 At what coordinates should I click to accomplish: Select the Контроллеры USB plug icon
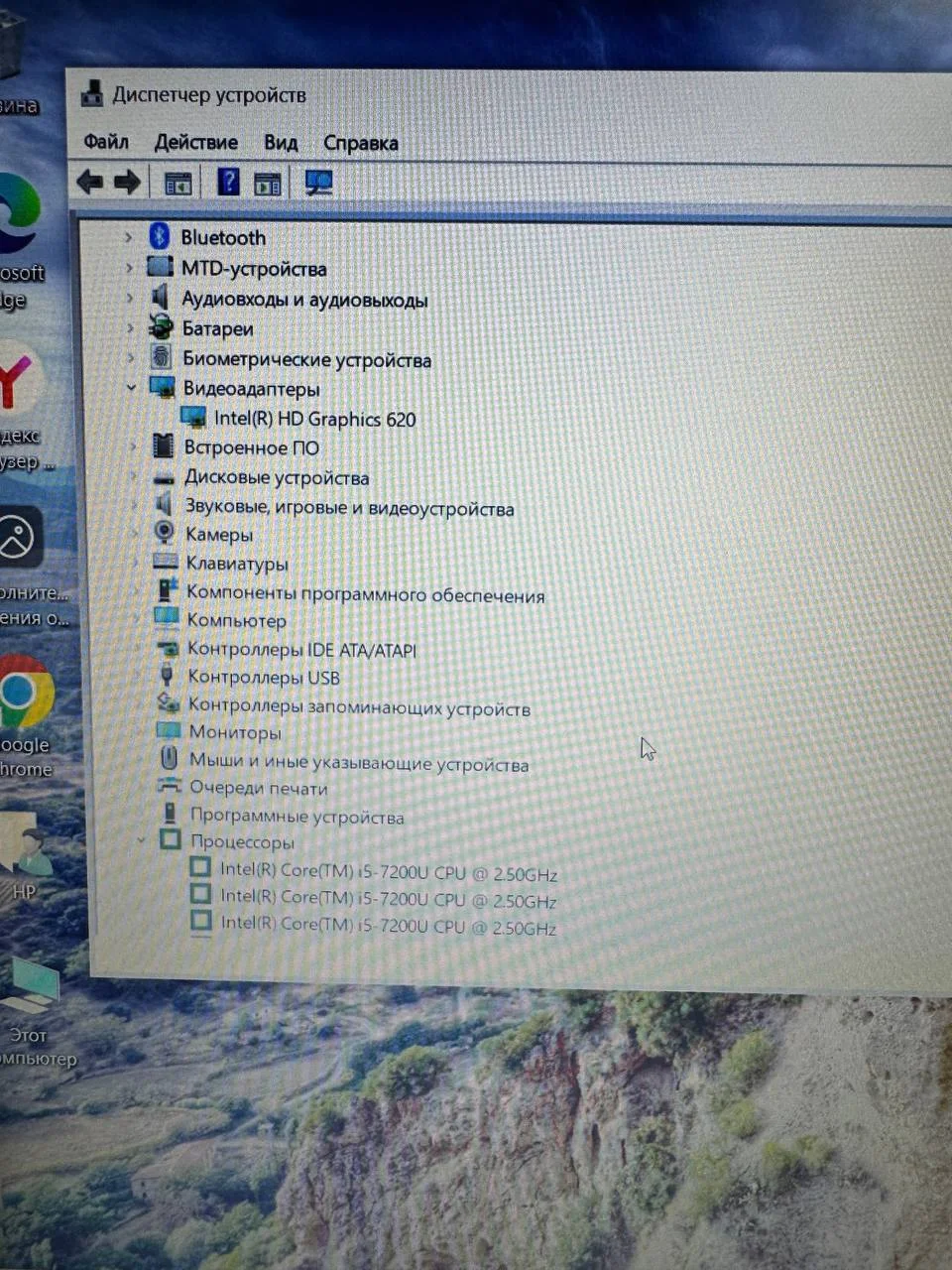(x=168, y=676)
